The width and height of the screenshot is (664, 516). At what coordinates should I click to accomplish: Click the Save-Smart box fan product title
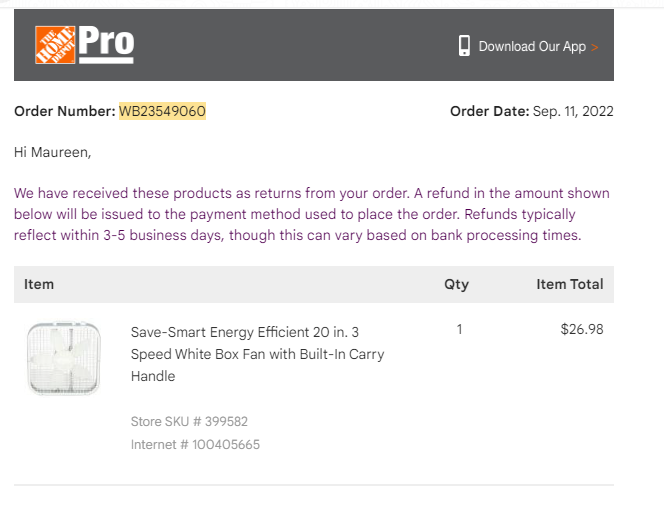coord(257,354)
